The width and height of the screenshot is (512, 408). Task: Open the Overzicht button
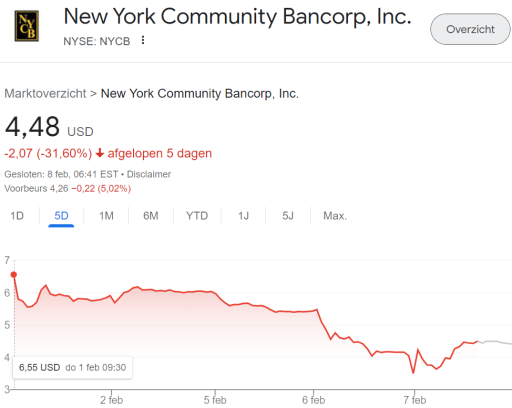point(470,29)
